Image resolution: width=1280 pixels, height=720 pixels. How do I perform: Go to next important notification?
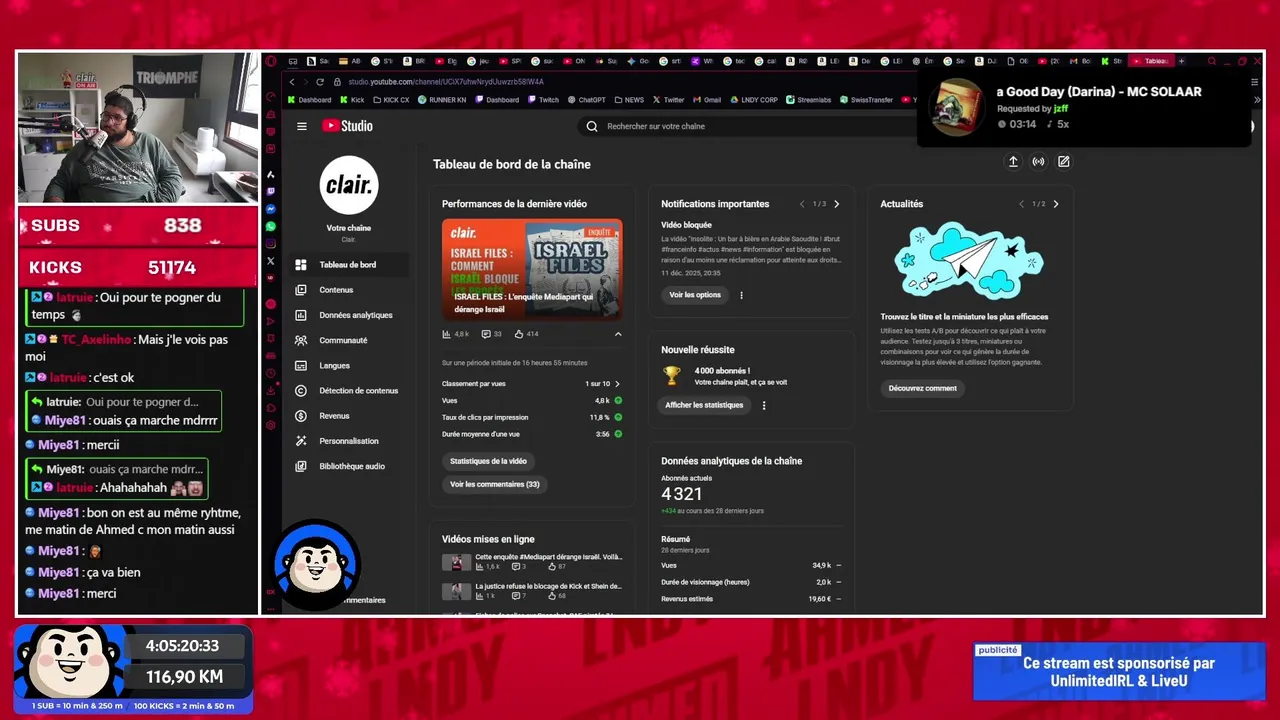(837, 204)
